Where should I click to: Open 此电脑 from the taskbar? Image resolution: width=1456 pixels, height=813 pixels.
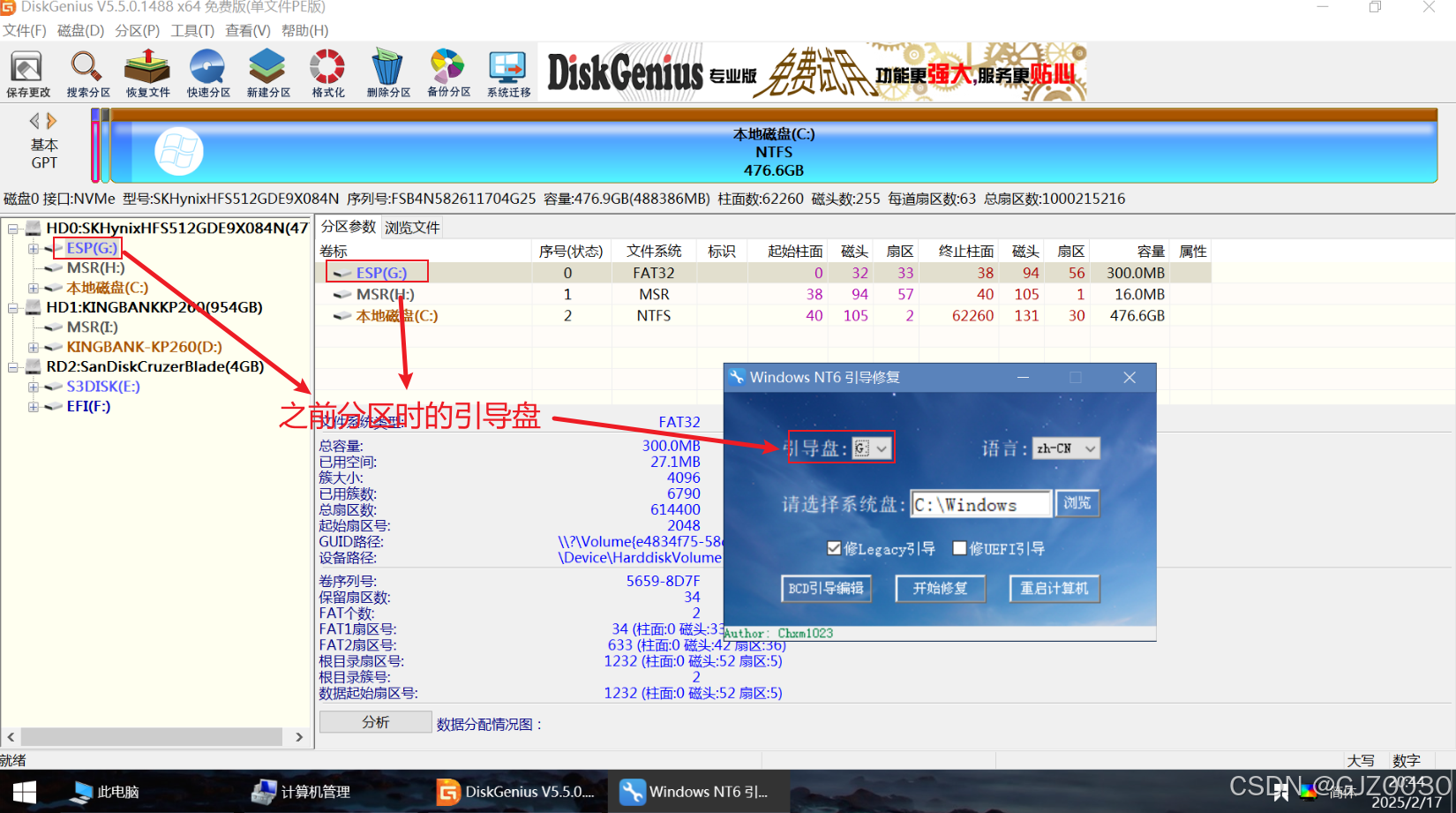click(x=106, y=792)
